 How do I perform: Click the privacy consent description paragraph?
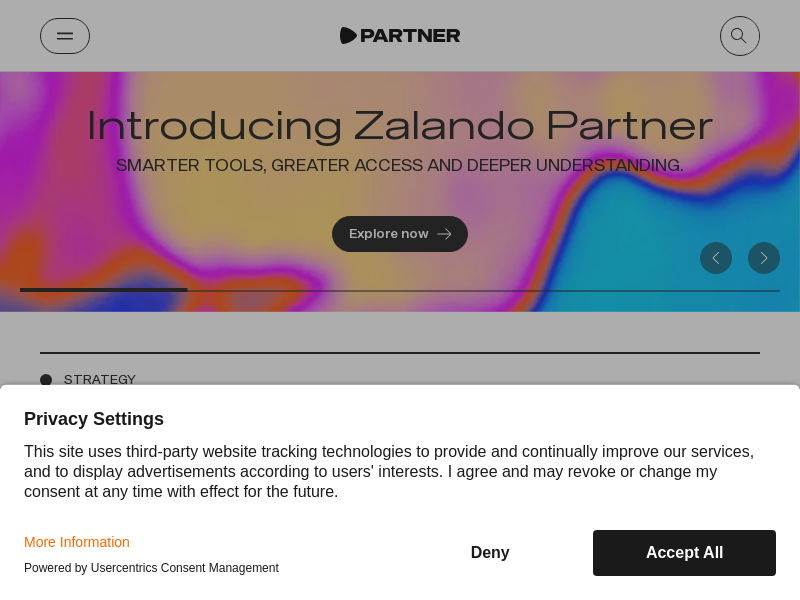[389, 471]
